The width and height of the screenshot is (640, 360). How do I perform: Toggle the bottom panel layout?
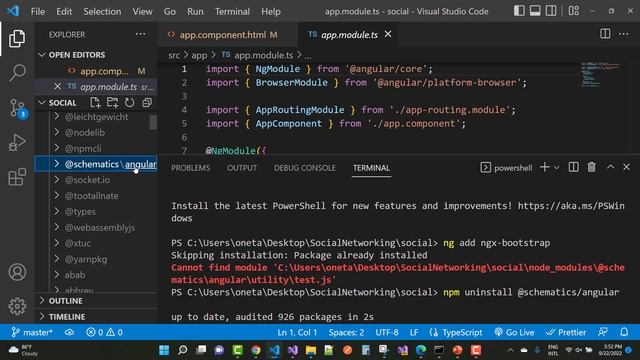[x=535, y=11]
